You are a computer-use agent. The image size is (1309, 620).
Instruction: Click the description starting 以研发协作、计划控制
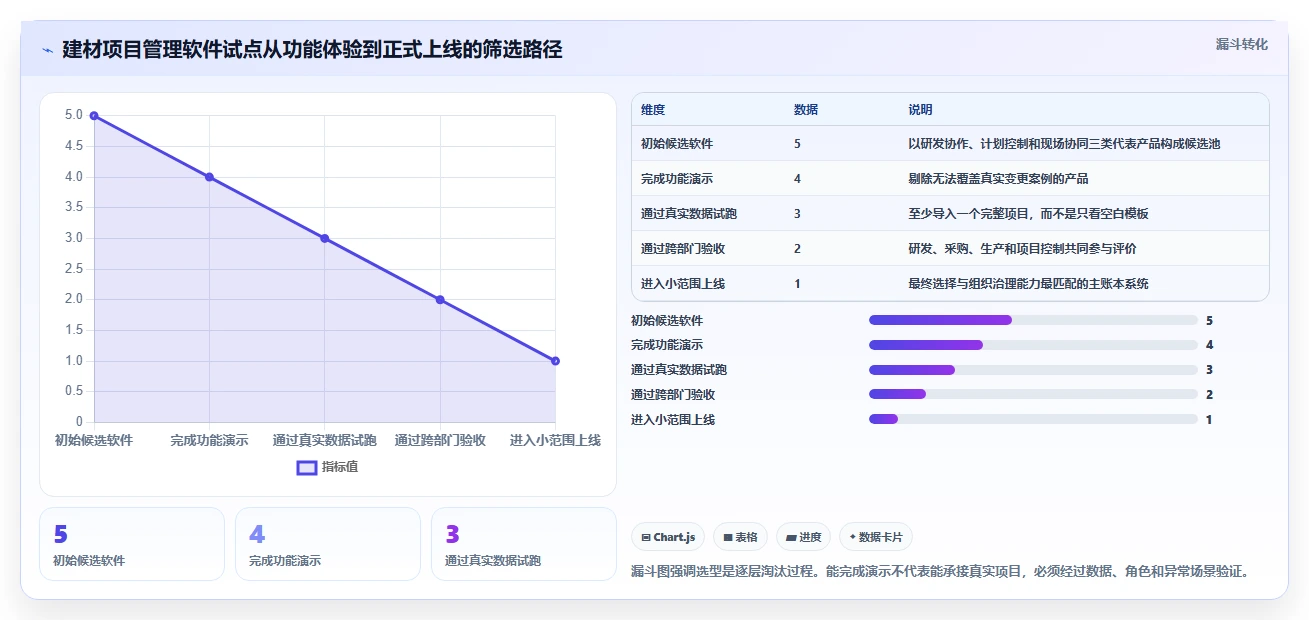(x=1064, y=144)
